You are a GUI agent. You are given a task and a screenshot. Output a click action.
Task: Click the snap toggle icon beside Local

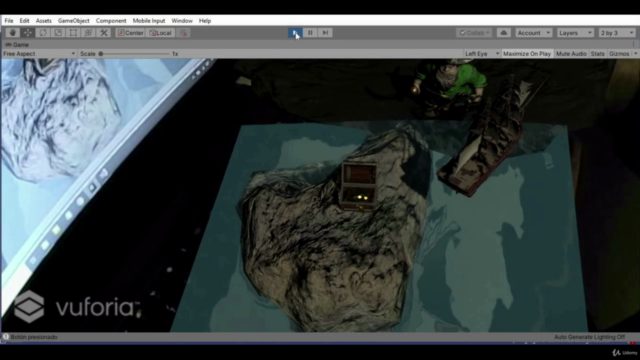coord(183,33)
